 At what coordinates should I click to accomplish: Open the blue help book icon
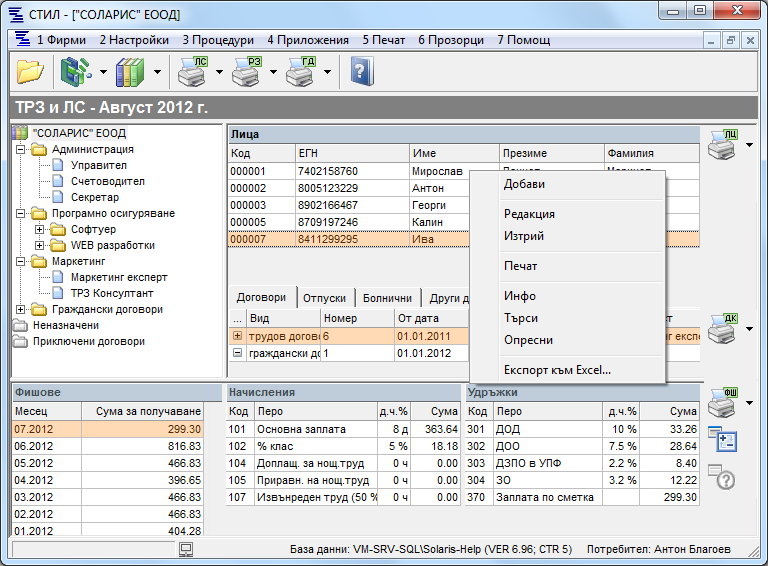[x=361, y=71]
